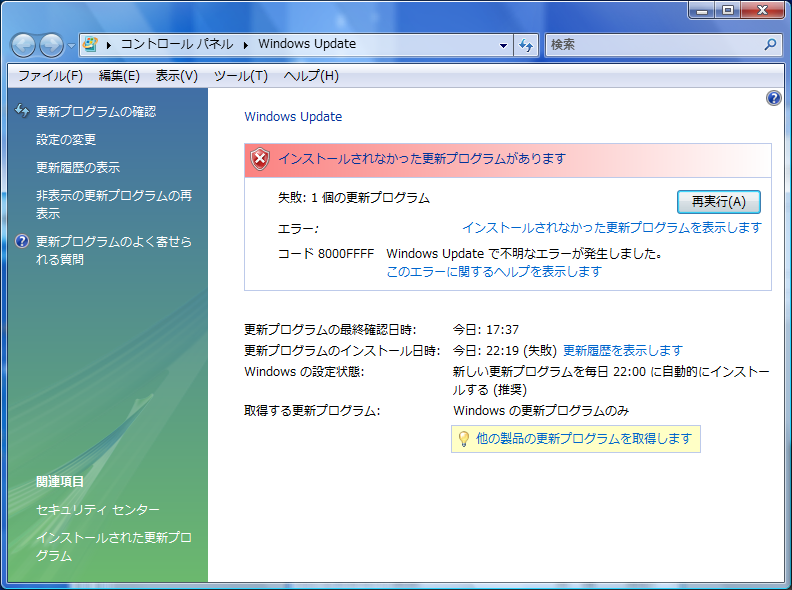Open インストールされなかった更新プログラムを表示します link
This screenshot has height=590, width=792.
tap(612, 228)
